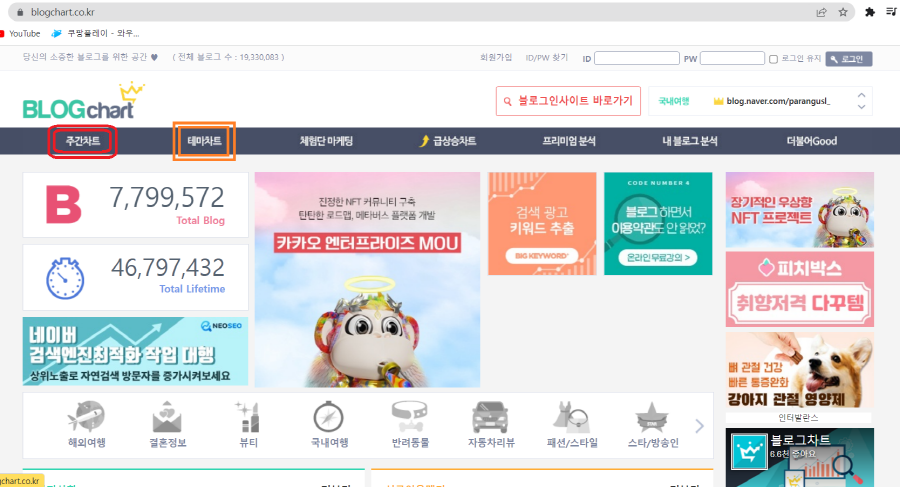The height and width of the screenshot is (487, 900).
Task: Click the 인터발란스 ad caption
Action: (x=798, y=418)
